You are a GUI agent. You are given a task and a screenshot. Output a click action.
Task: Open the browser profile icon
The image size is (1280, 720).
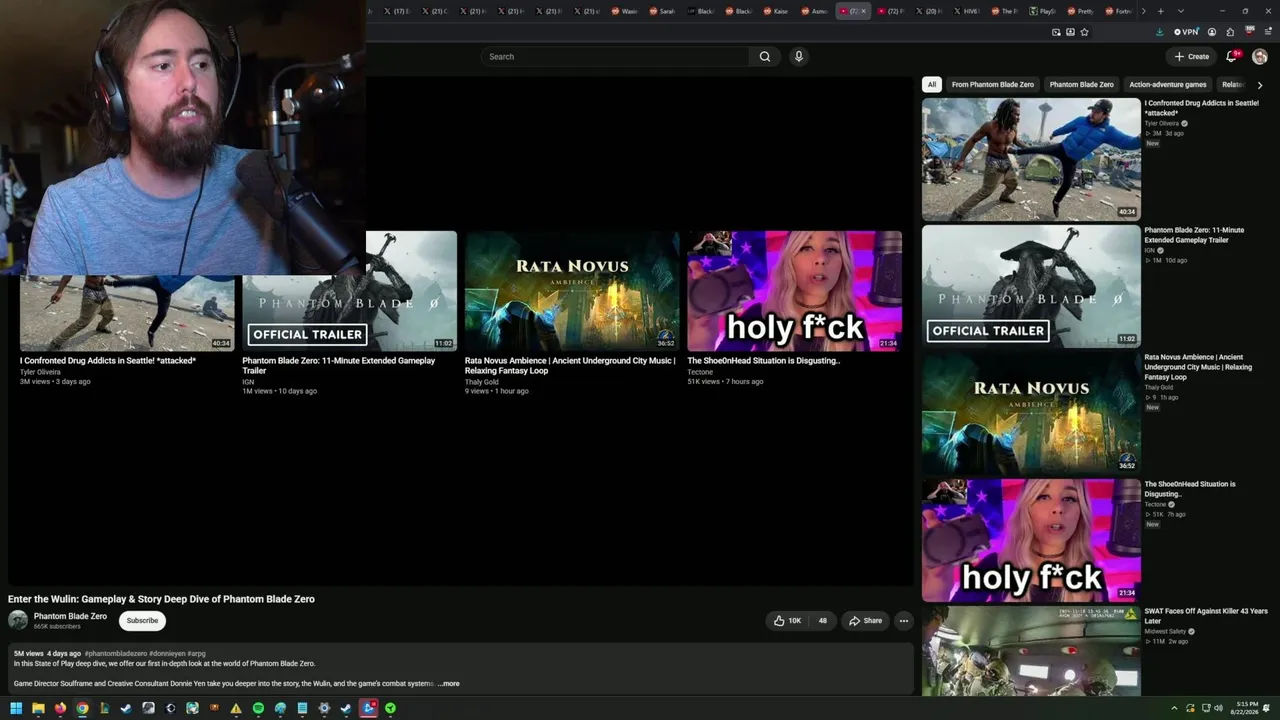[1212, 32]
